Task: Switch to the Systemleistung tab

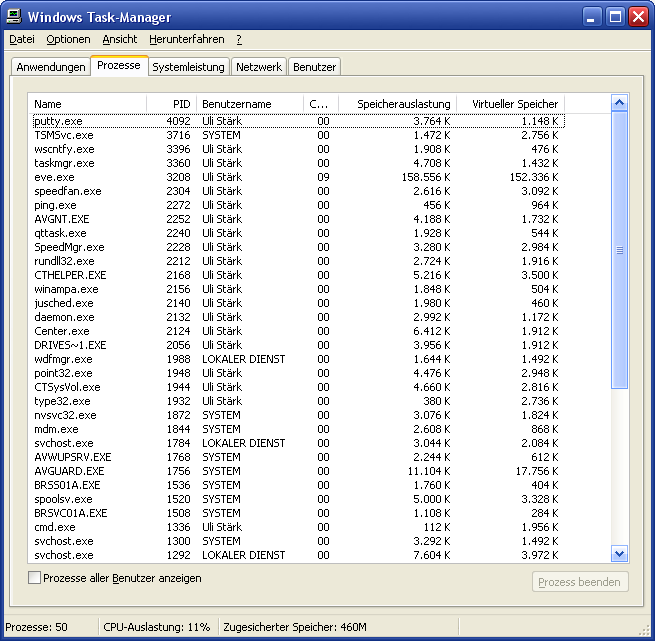Action: 188,67
